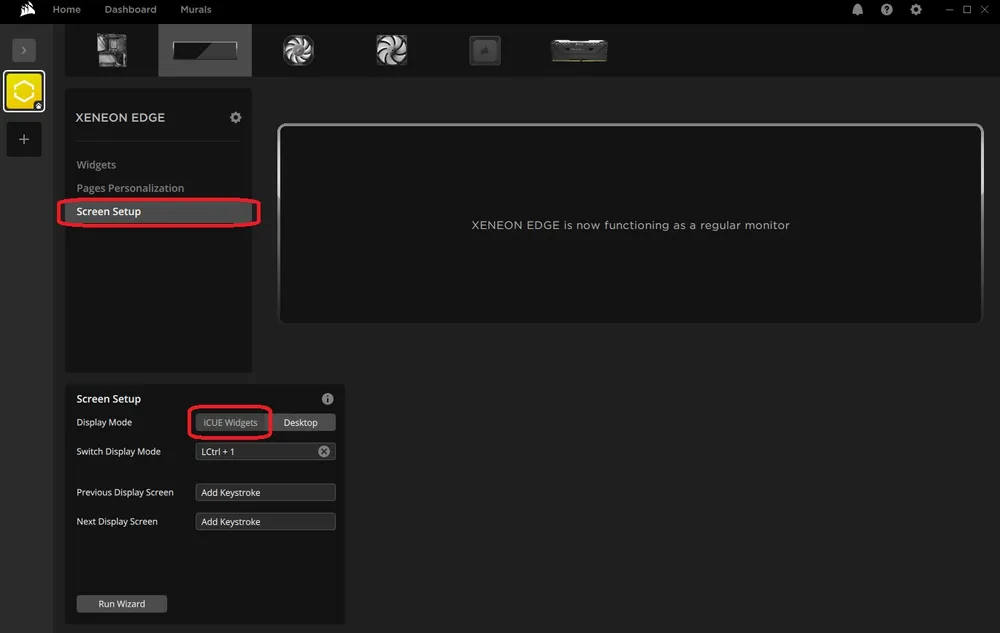Add keystroke for Next Display Screen

[265, 521]
